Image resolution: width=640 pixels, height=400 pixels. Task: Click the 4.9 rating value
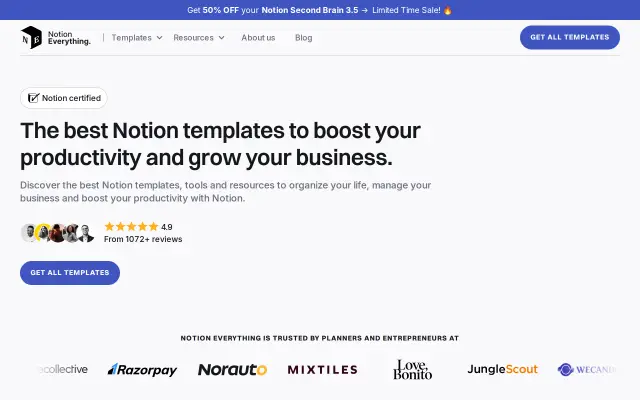coord(167,227)
